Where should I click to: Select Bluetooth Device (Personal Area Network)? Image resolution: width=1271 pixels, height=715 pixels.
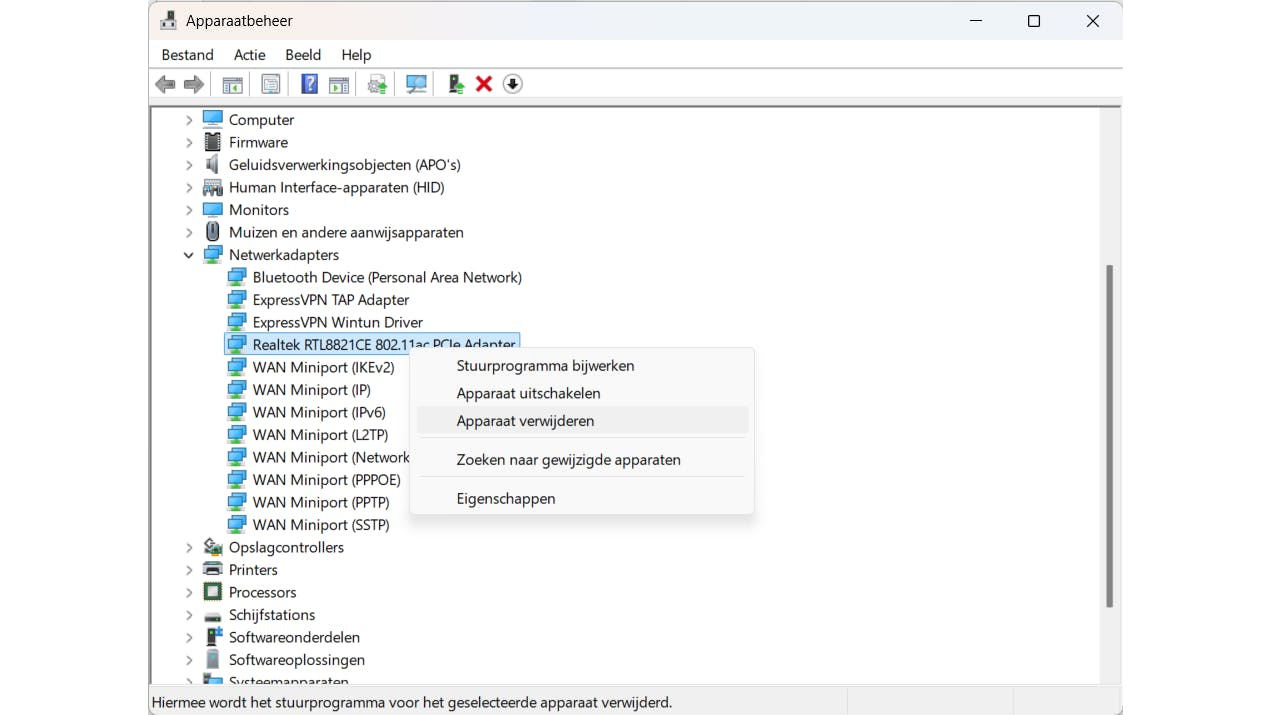point(387,277)
